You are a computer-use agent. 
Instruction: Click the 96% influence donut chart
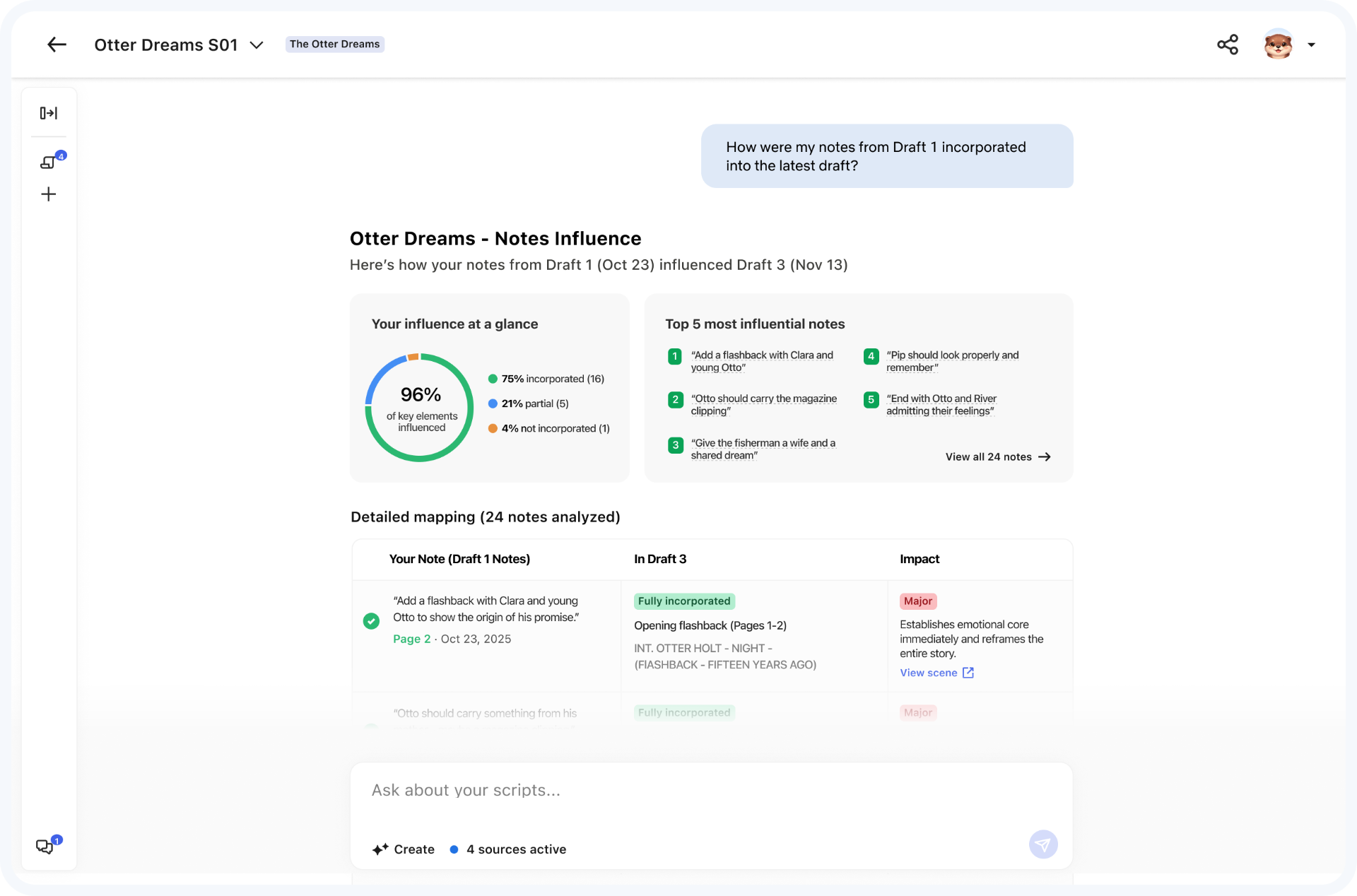pyautogui.click(x=420, y=408)
